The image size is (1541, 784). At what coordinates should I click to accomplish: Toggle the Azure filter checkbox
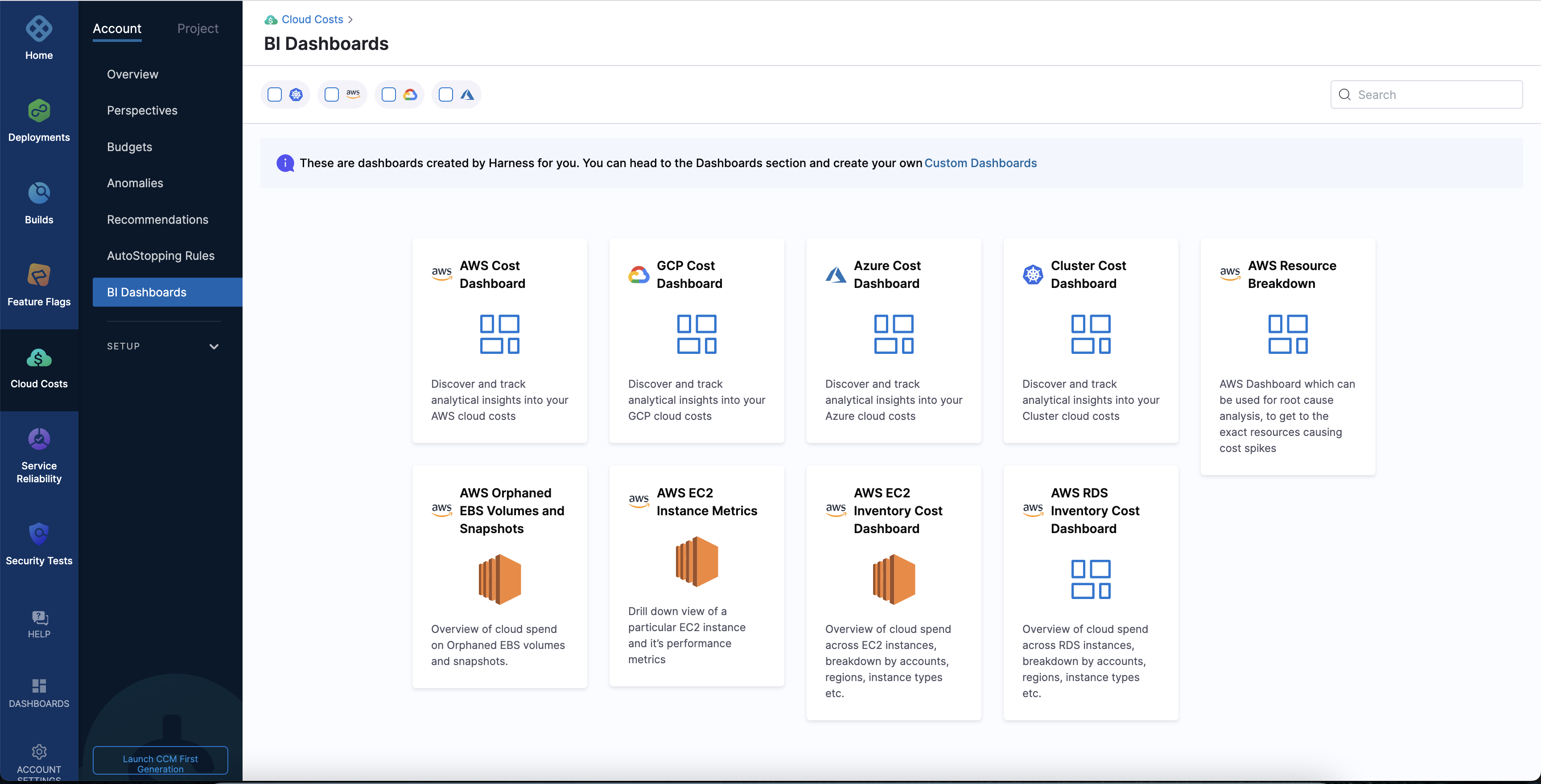click(446, 94)
